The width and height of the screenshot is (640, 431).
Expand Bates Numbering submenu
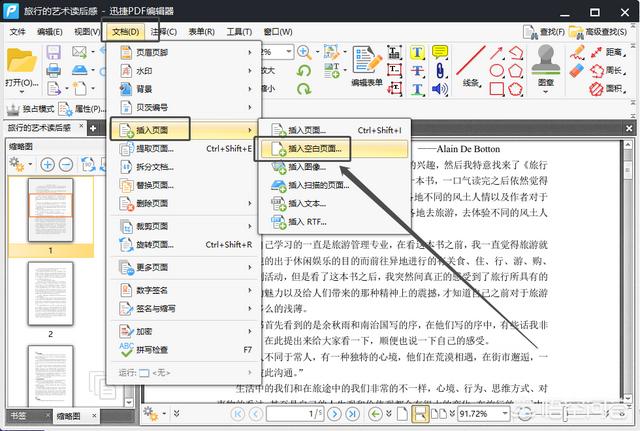click(184, 107)
